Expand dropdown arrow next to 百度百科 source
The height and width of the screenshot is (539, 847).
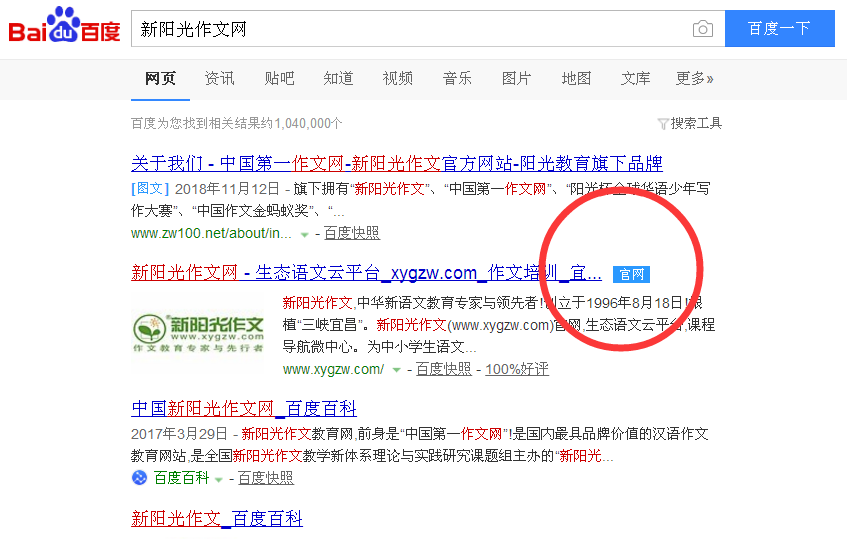click(x=219, y=479)
